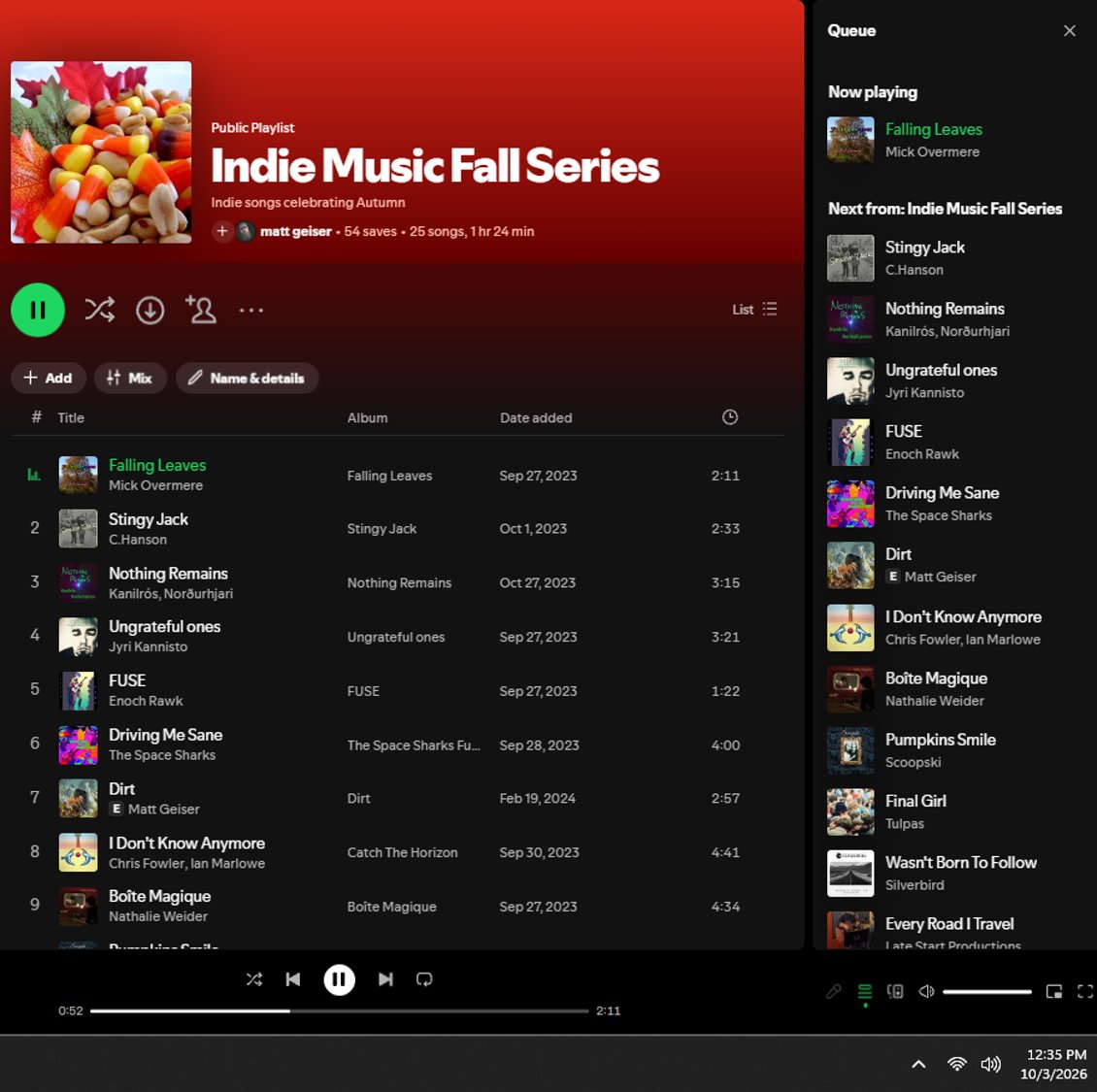Open The Space Sharks Fu... album link
The height and width of the screenshot is (1092, 1097).
(x=414, y=745)
